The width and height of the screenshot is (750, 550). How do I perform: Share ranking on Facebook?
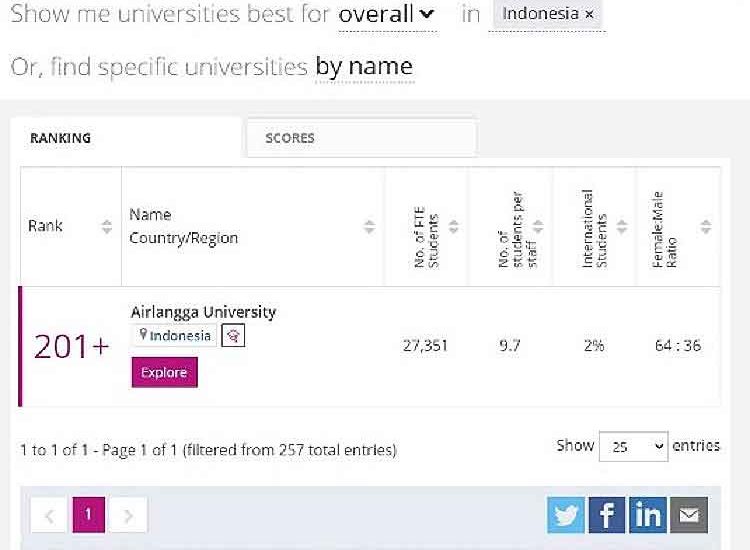pos(607,515)
